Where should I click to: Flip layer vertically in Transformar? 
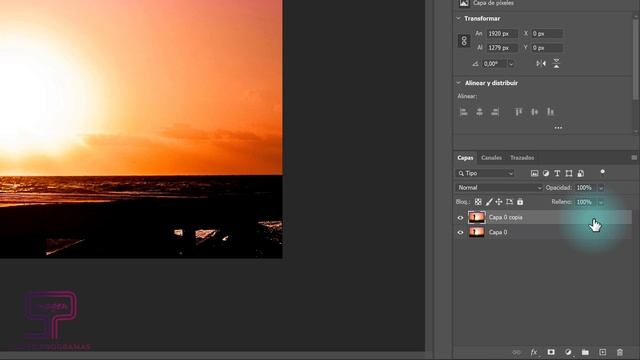(x=556, y=64)
